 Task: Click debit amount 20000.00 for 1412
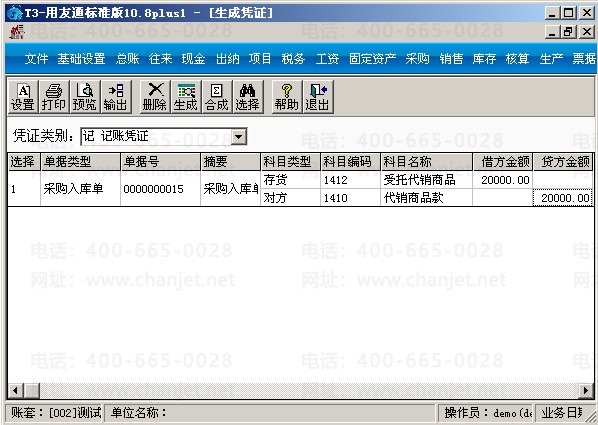(503, 180)
